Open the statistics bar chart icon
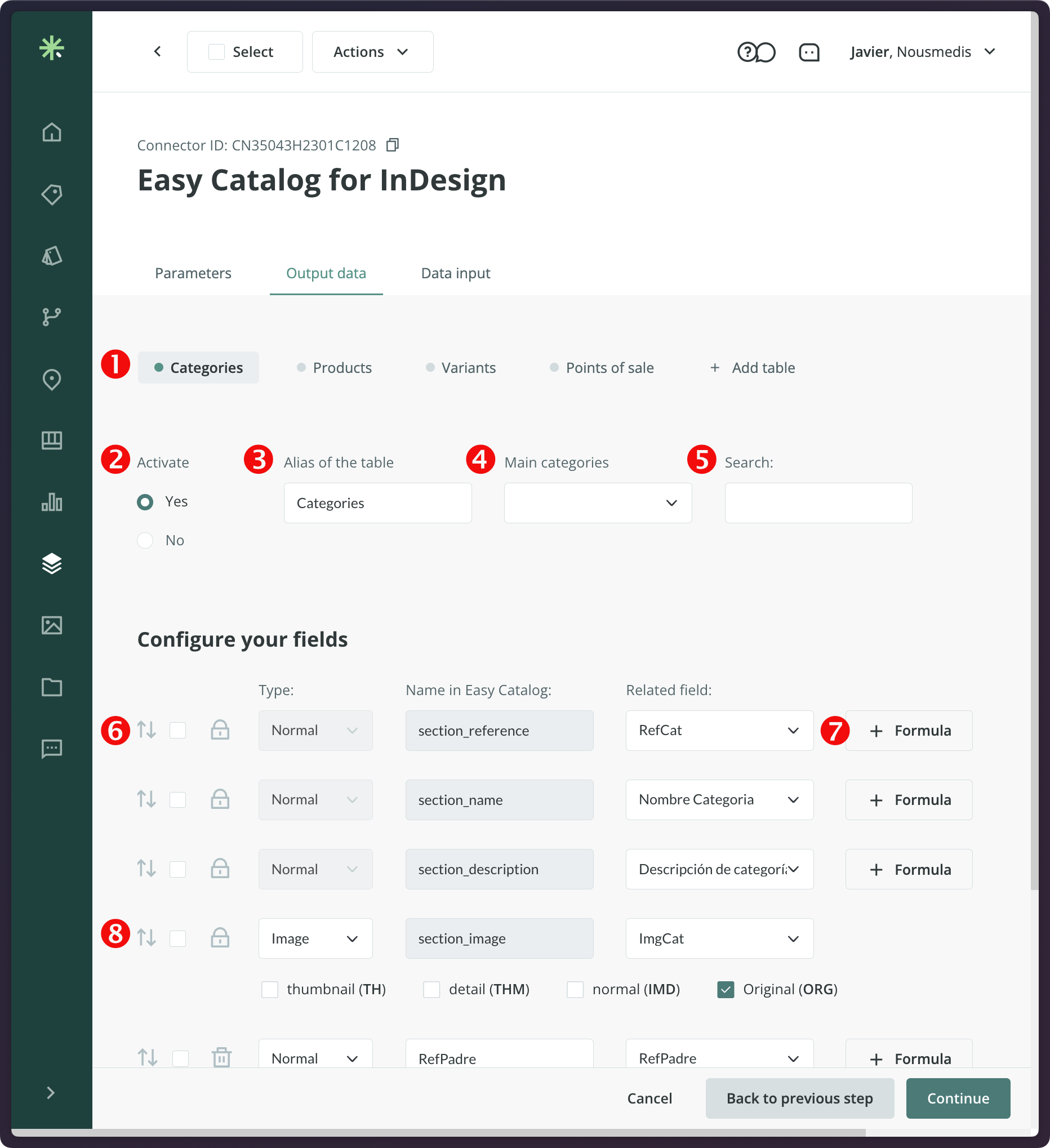The image size is (1050, 1148). (x=52, y=503)
